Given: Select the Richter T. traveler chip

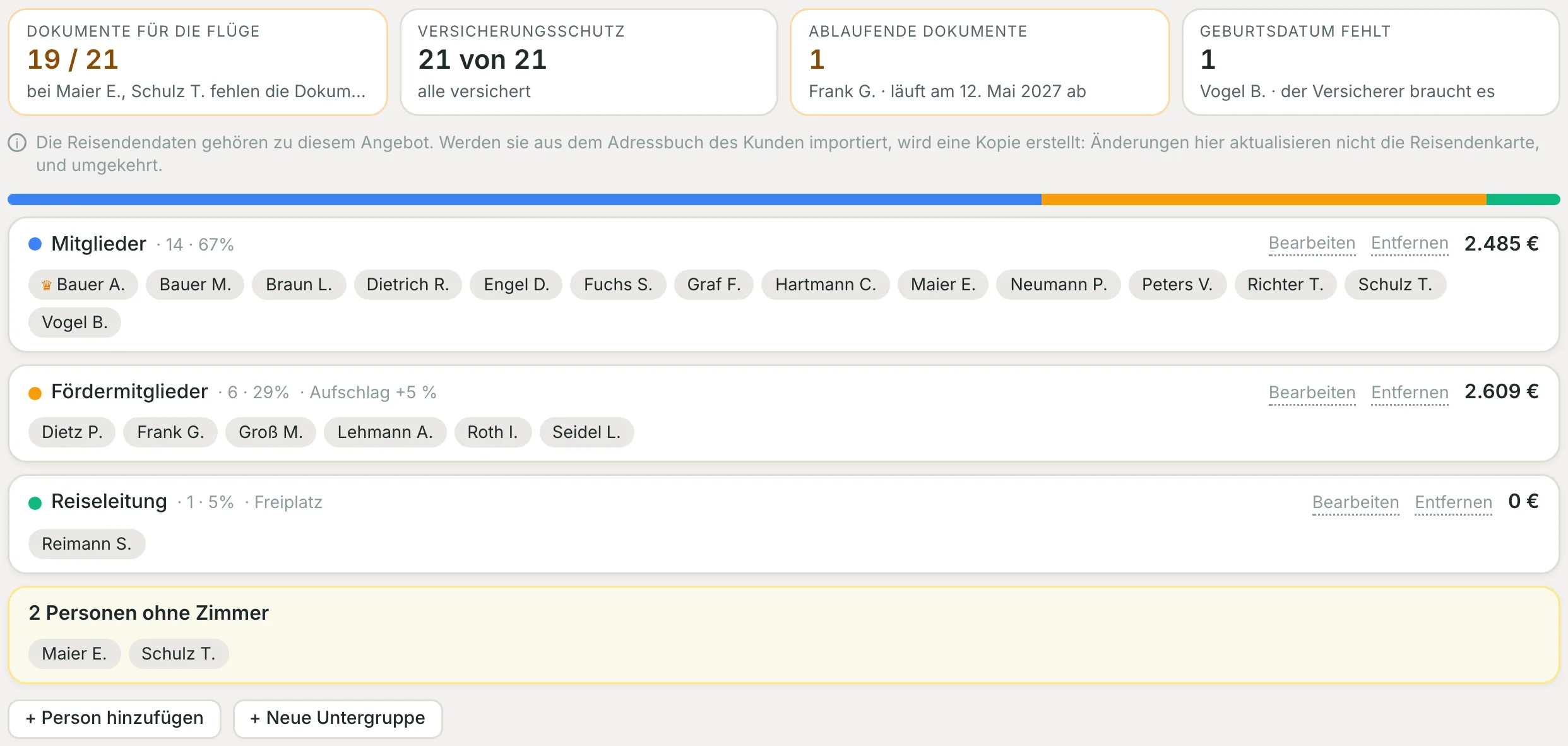Looking at the screenshot, I should coord(1285,285).
